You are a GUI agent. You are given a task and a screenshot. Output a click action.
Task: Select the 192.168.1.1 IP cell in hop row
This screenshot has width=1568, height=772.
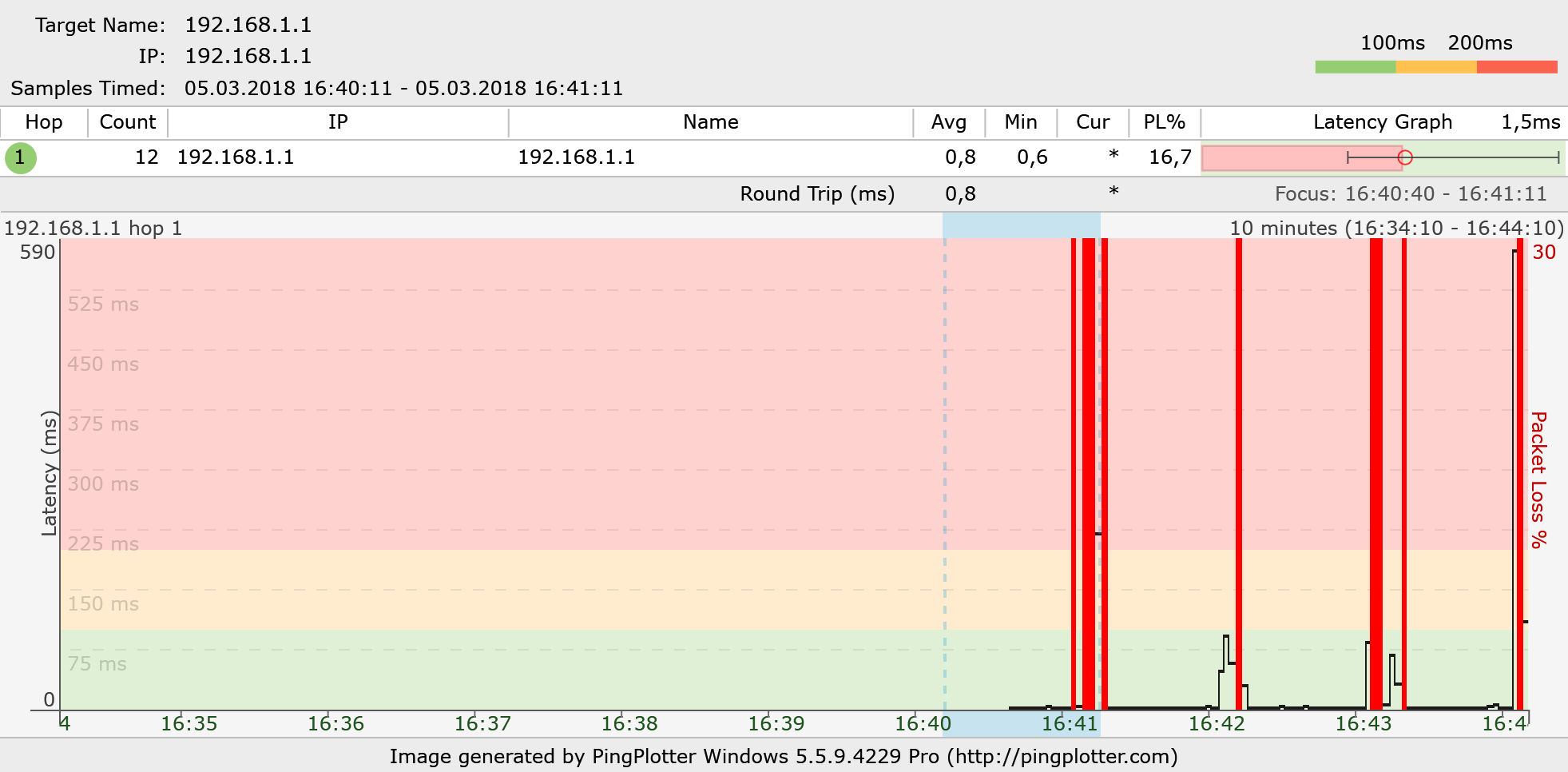[236, 157]
